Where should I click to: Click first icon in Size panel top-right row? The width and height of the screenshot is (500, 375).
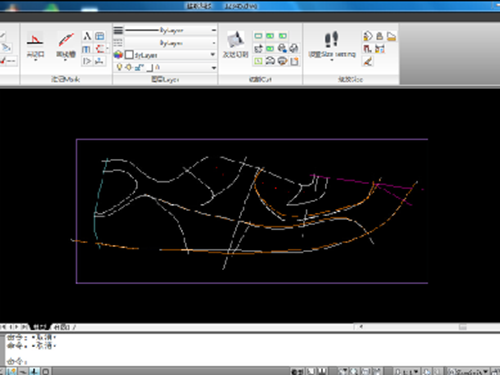[x=368, y=36]
